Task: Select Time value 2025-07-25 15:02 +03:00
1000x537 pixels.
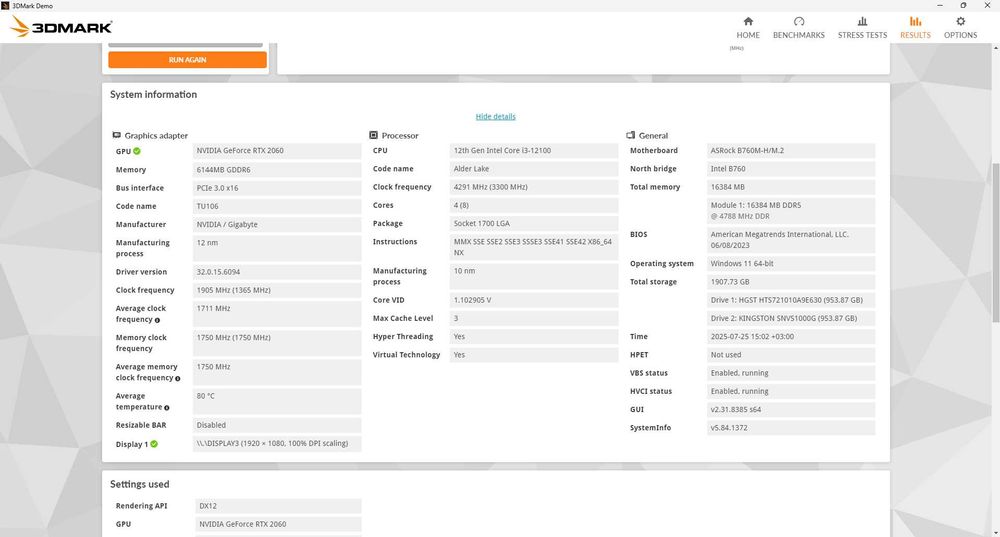Action: [791, 336]
